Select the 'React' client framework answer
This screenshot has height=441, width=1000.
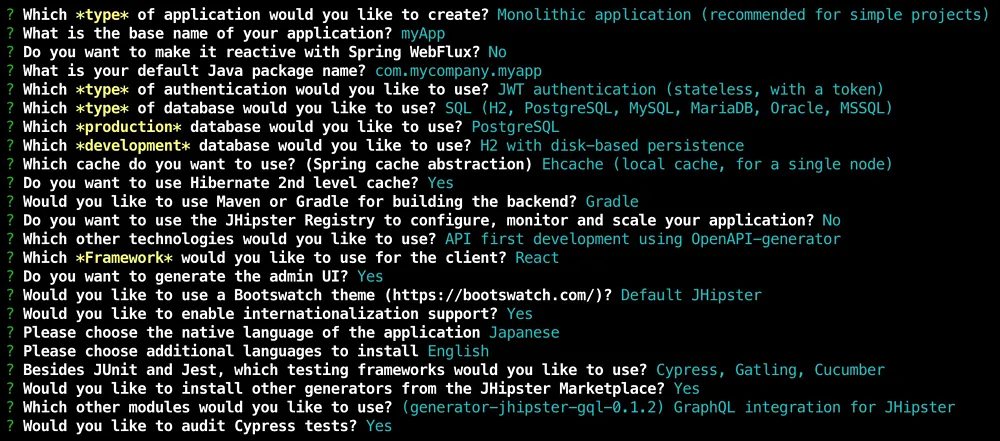537,258
